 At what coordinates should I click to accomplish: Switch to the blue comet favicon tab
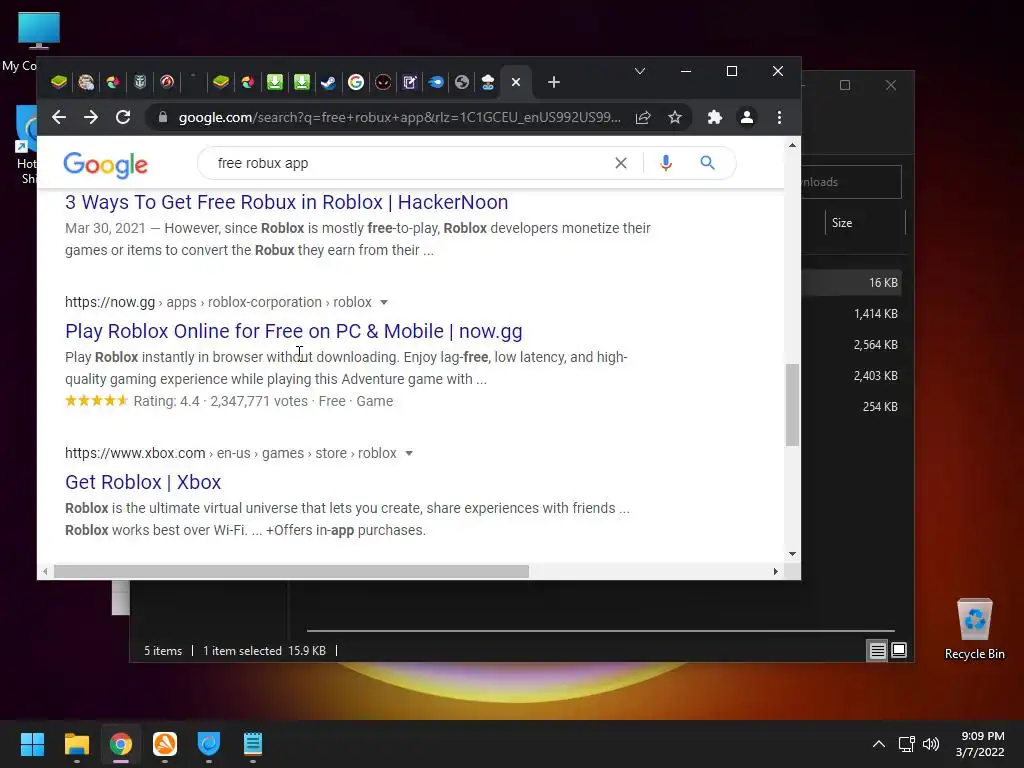pyautogui.click(x=436, y=82)
